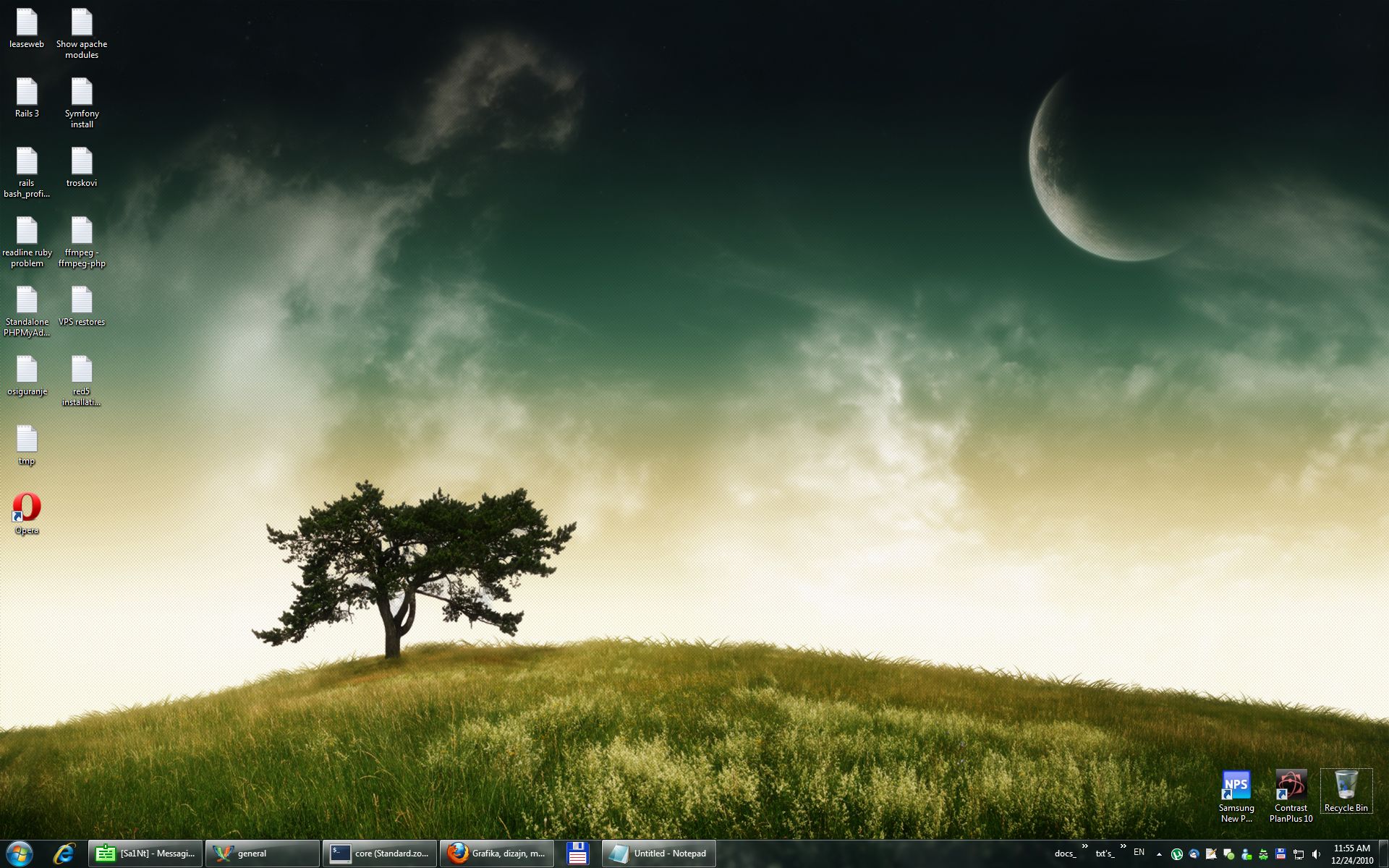Switch to the general taskbar window
The height and width of the screenshot is (868, 1389).
click(x=263, y=854)
